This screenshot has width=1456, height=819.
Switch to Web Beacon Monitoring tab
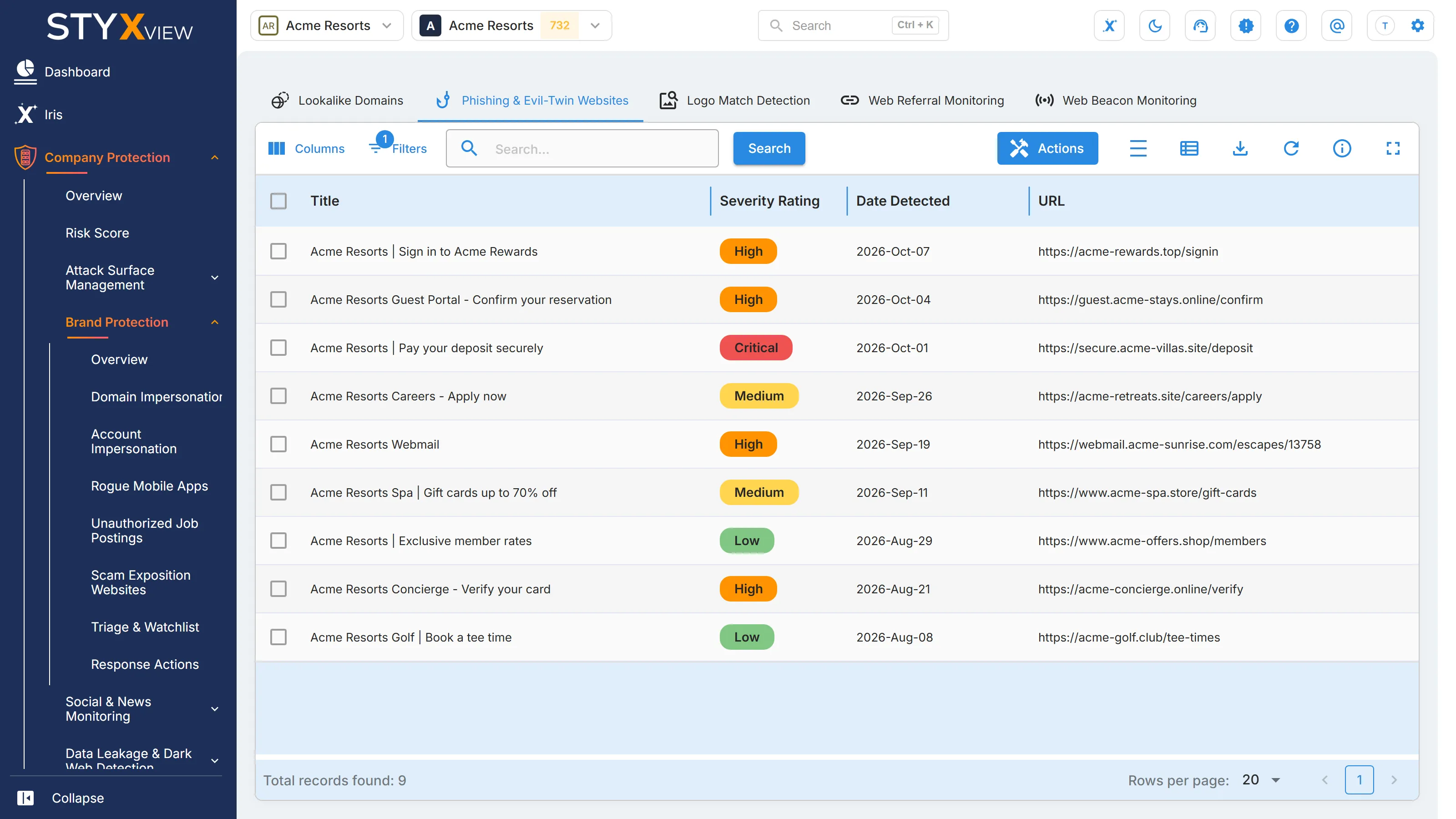(1116, 101)
